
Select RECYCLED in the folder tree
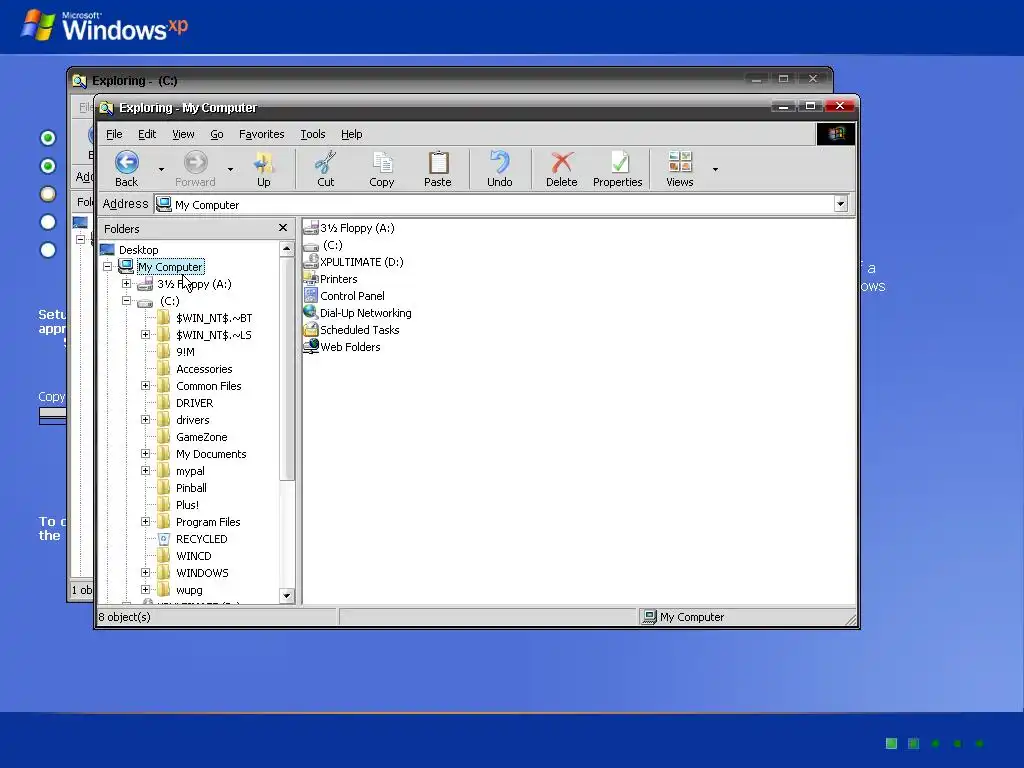coord(193,539)
